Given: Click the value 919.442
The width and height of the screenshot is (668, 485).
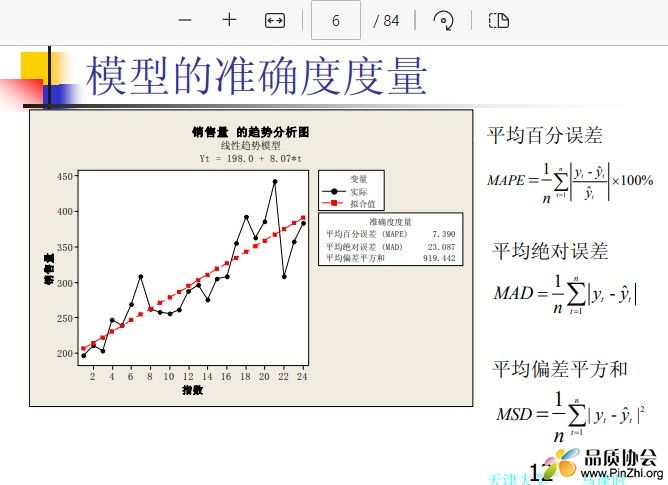Looking at the screenshot, I should 439,258.
